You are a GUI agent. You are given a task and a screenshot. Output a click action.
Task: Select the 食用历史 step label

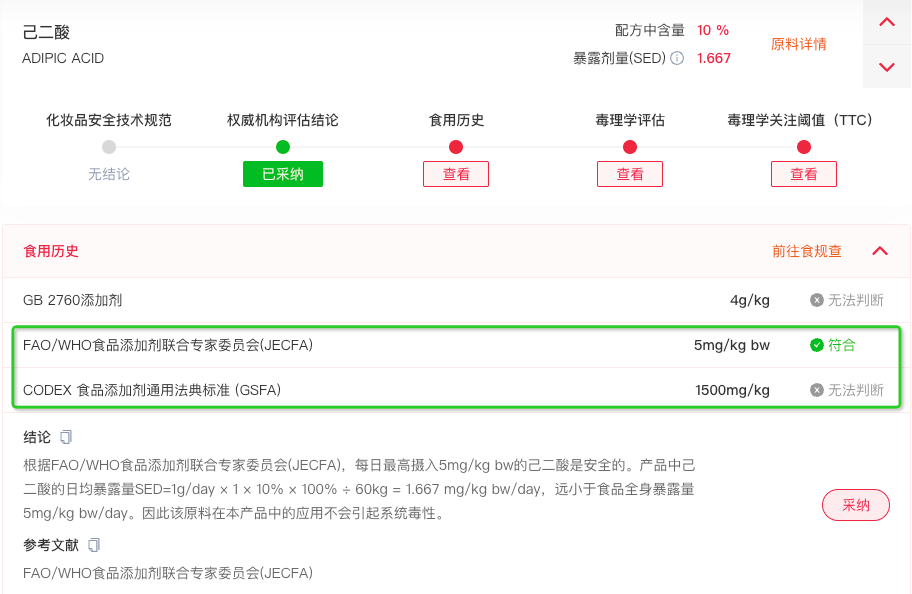point(456,119)
